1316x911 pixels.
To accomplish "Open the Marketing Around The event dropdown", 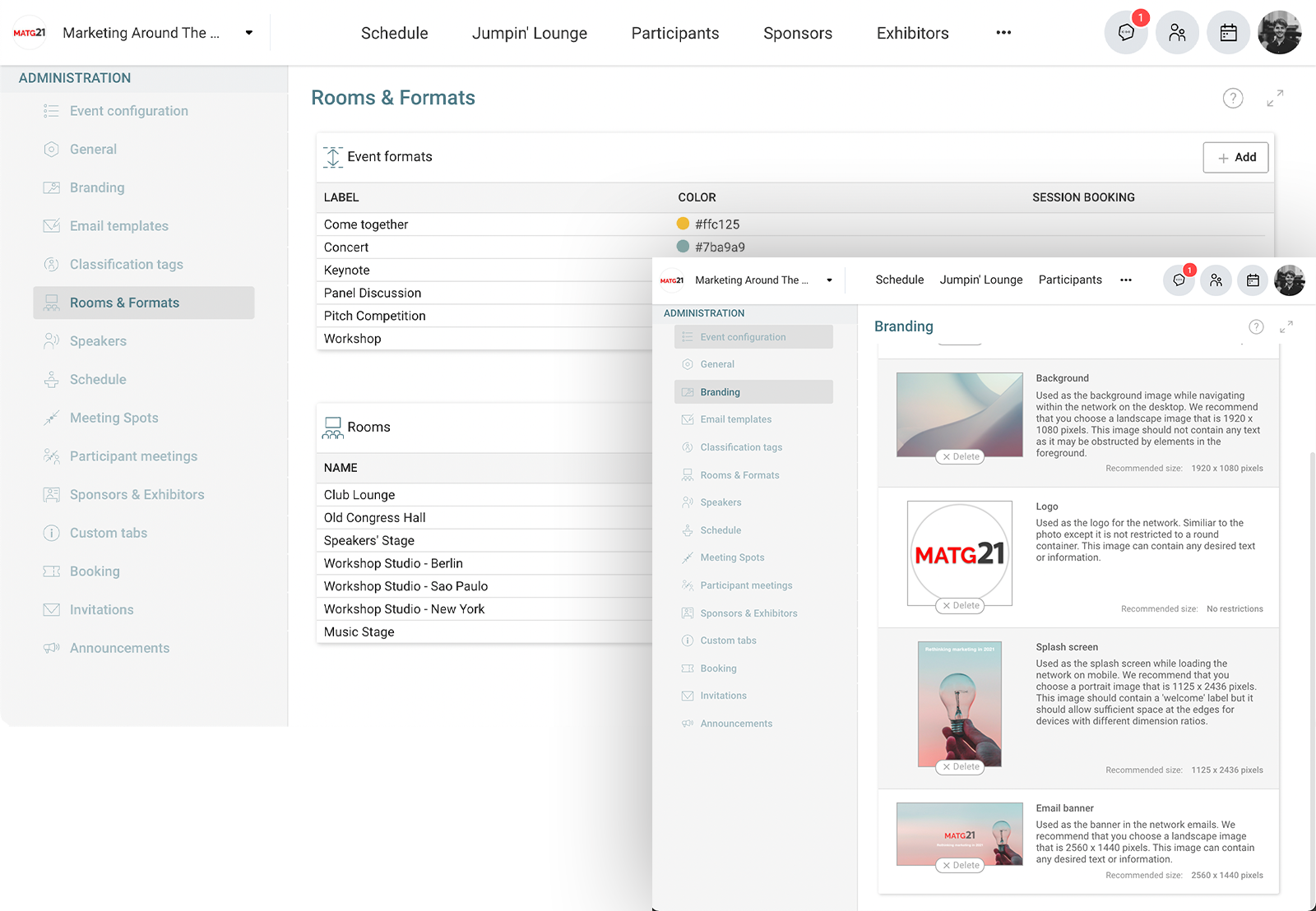I will click(x=248, y=33).
